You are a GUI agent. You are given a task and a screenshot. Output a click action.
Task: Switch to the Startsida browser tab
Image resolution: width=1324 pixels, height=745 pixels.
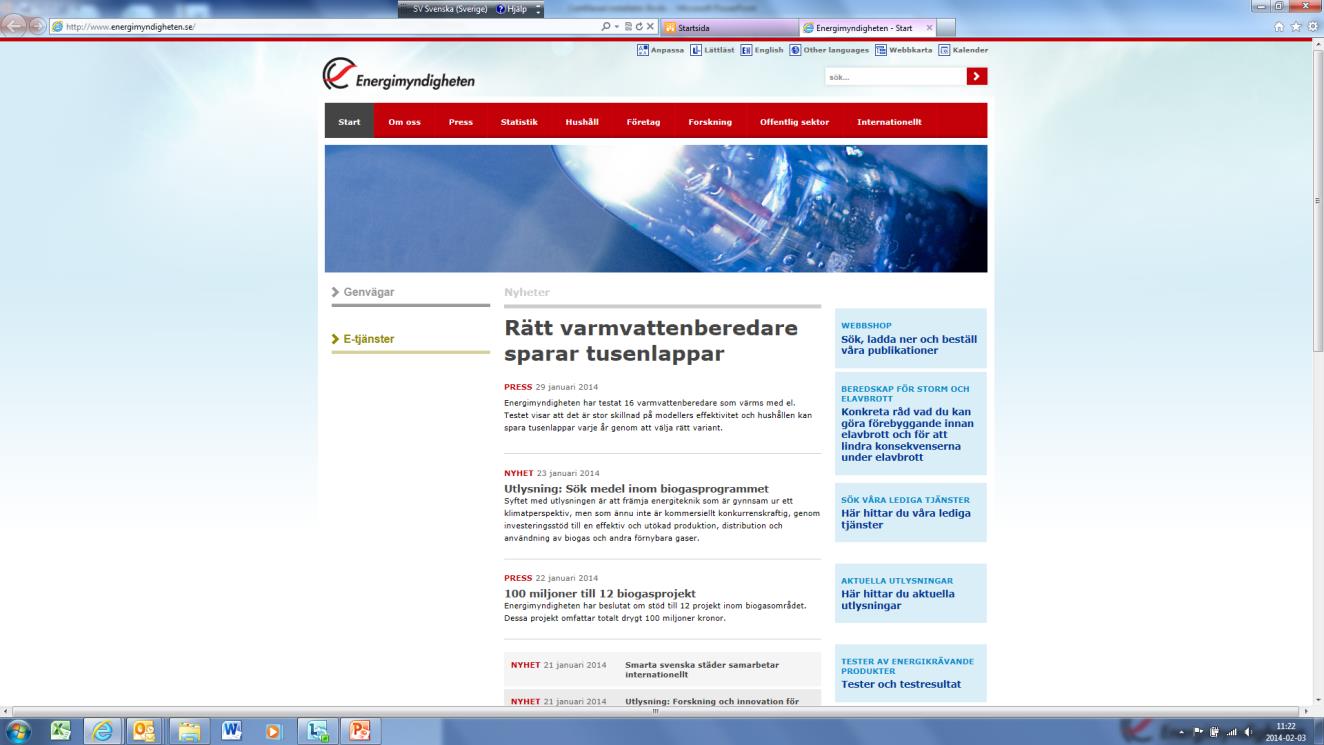[727, 27]
